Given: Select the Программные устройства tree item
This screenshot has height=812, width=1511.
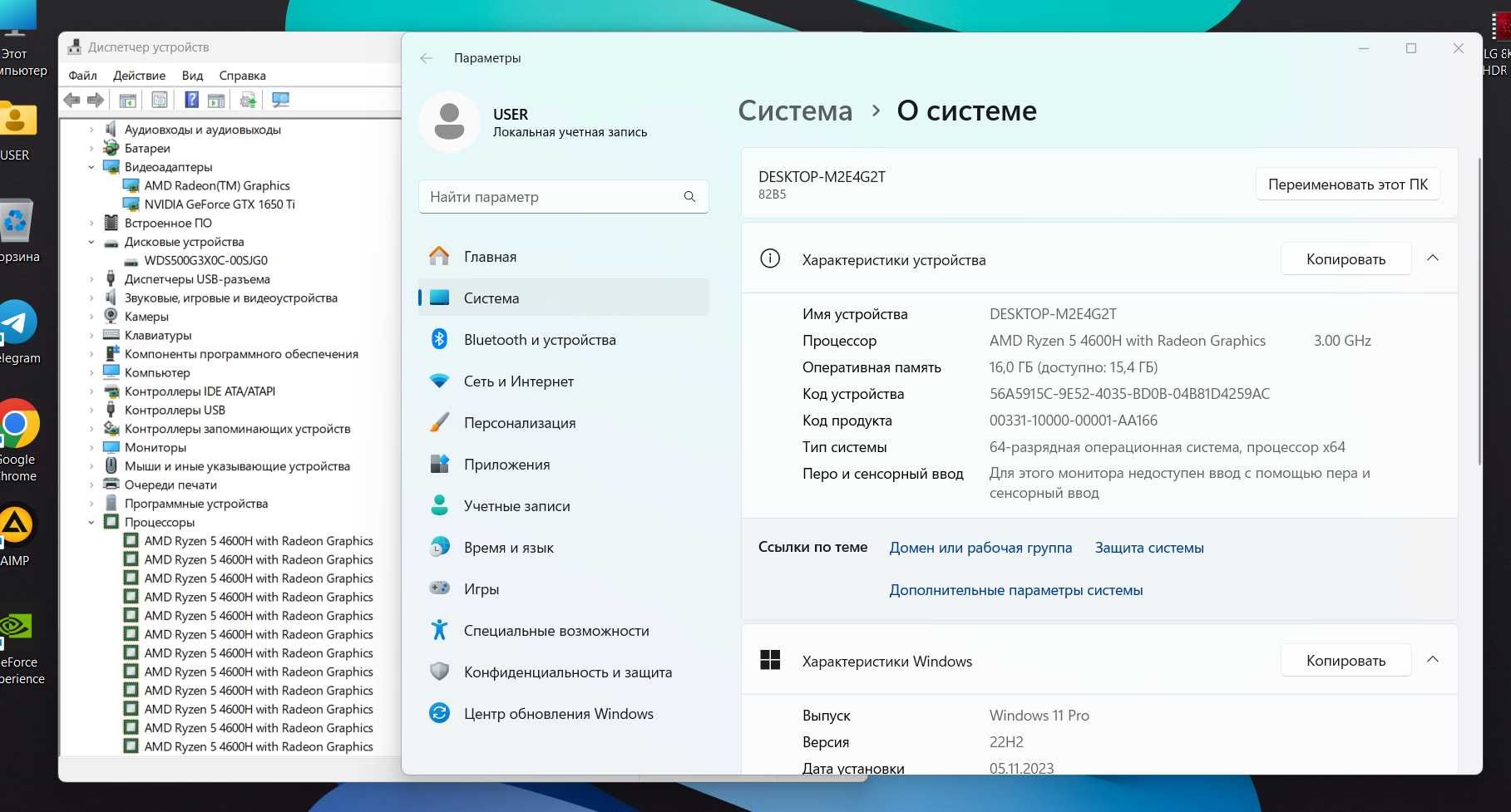Looking at the screenshot, I should 196,504.
